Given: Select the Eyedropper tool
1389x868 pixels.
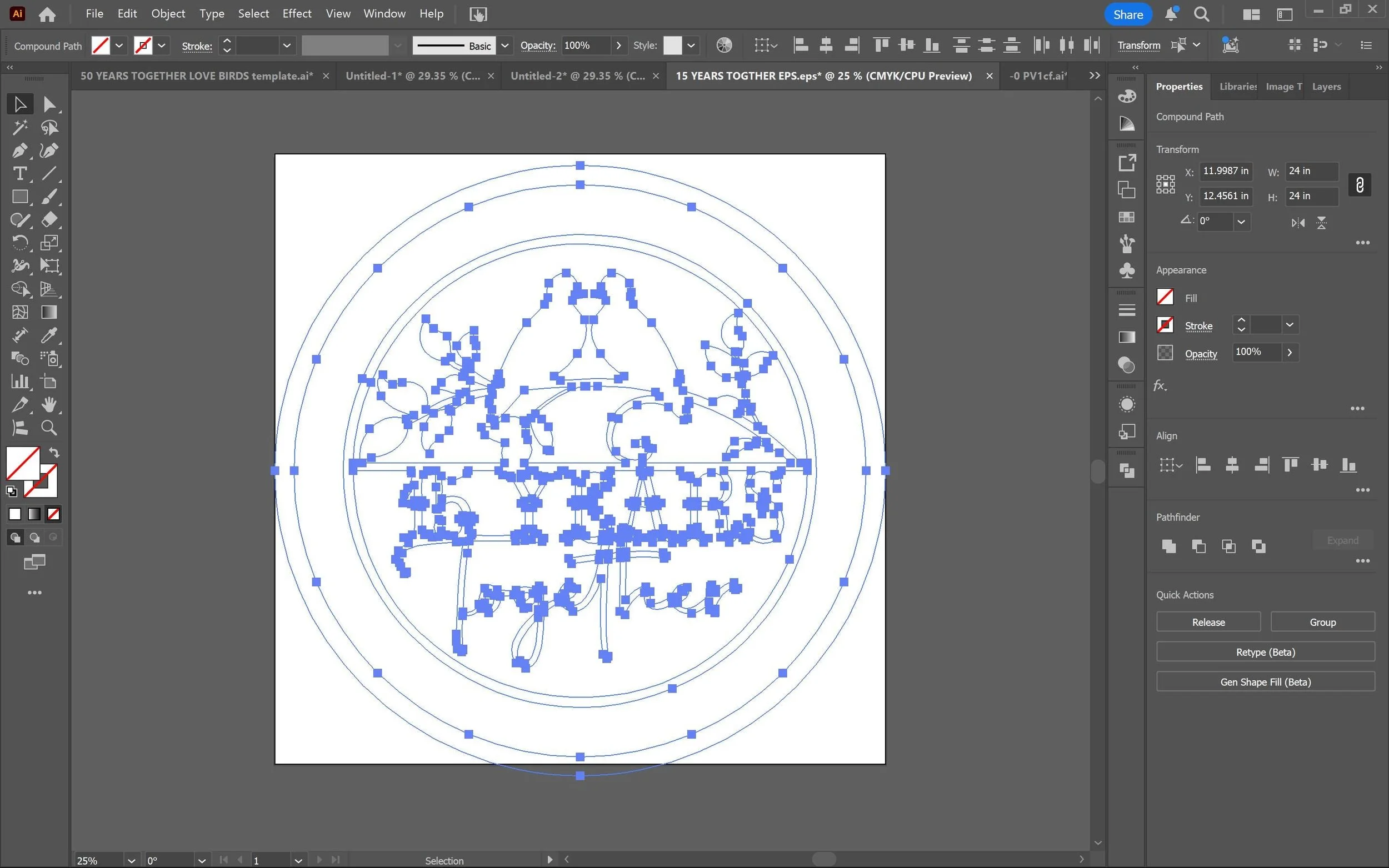Looking at the screenshot, I should [x=49, y=335].
